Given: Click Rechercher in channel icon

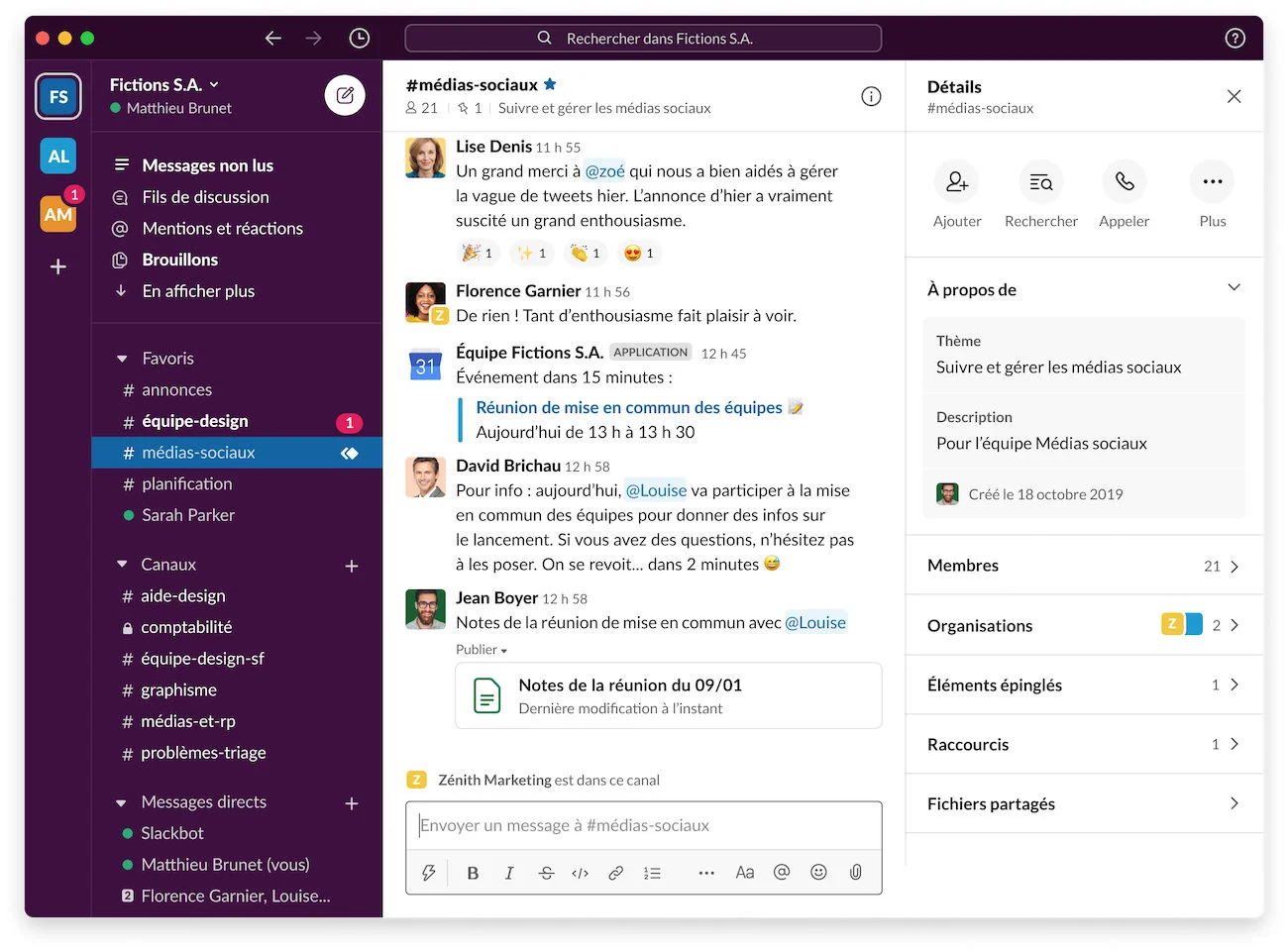Looking at the screenshot, I should [x=1041, y=181].
